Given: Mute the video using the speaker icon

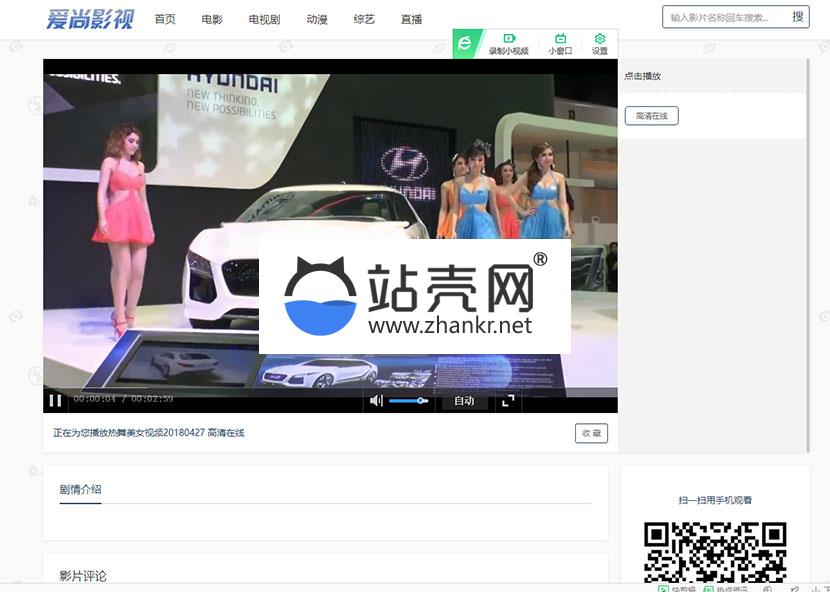Looking at the screenshot, I should (x=376, y=400).
